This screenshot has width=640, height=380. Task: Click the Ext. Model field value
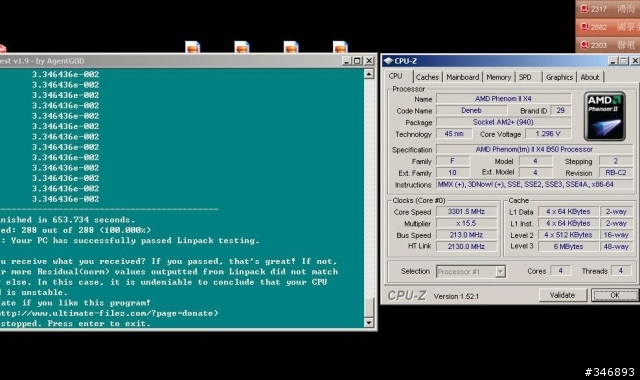coord(536,173)
